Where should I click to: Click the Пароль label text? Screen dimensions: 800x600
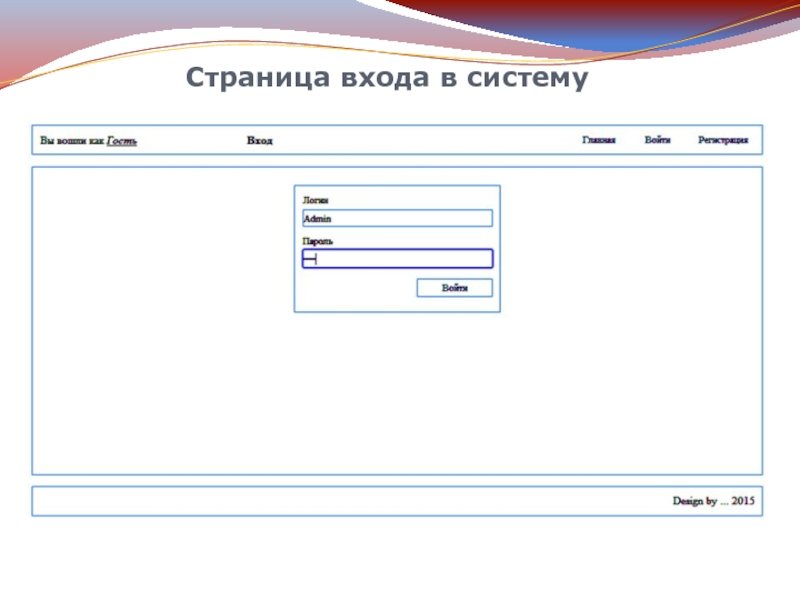(317, 241)
